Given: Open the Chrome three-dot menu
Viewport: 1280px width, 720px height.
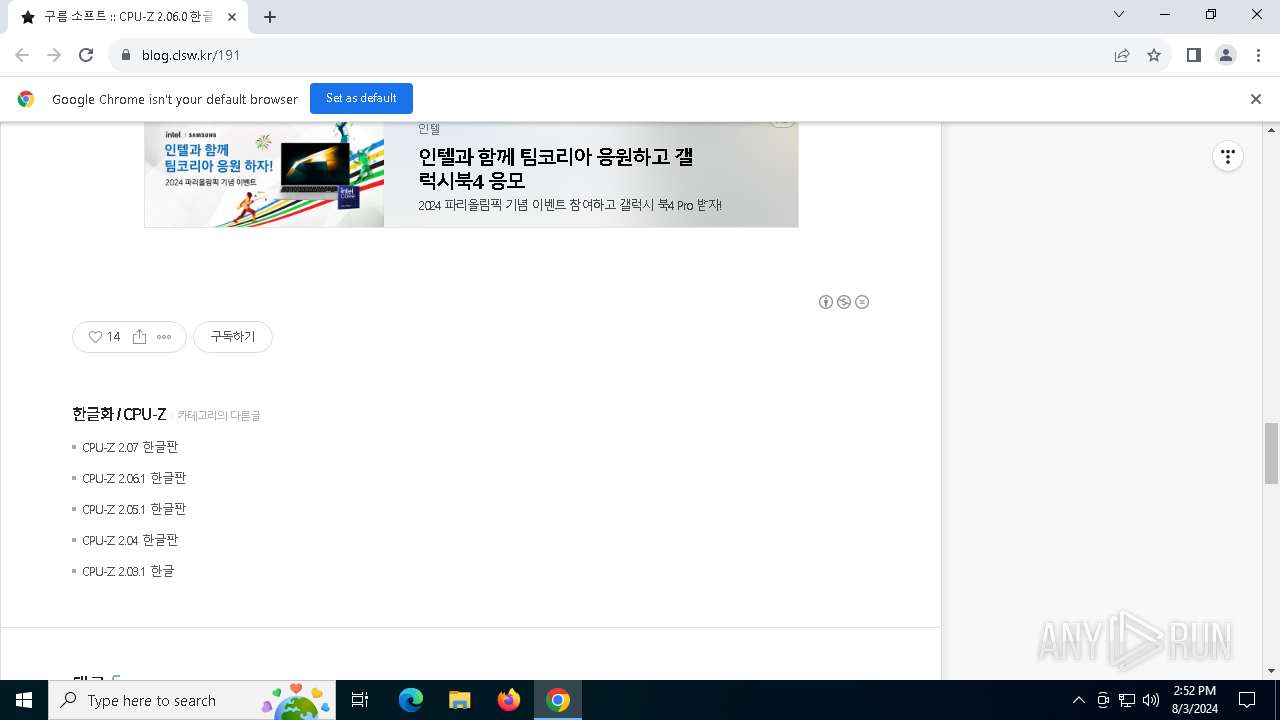Looking at the screenshot, I should [1258, 55].
